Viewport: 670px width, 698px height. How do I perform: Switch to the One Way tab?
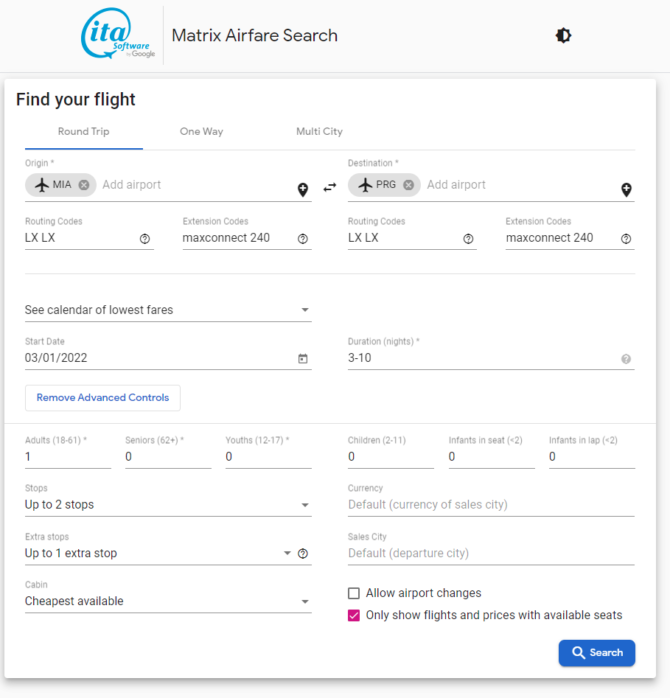(x=201, y=132)
